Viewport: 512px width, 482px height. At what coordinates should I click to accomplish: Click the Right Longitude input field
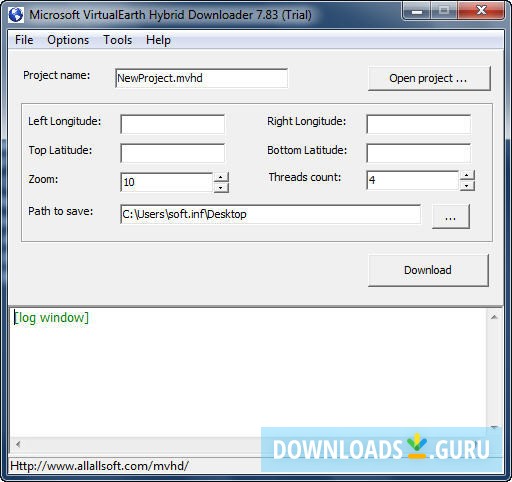[x=418, y=124]
